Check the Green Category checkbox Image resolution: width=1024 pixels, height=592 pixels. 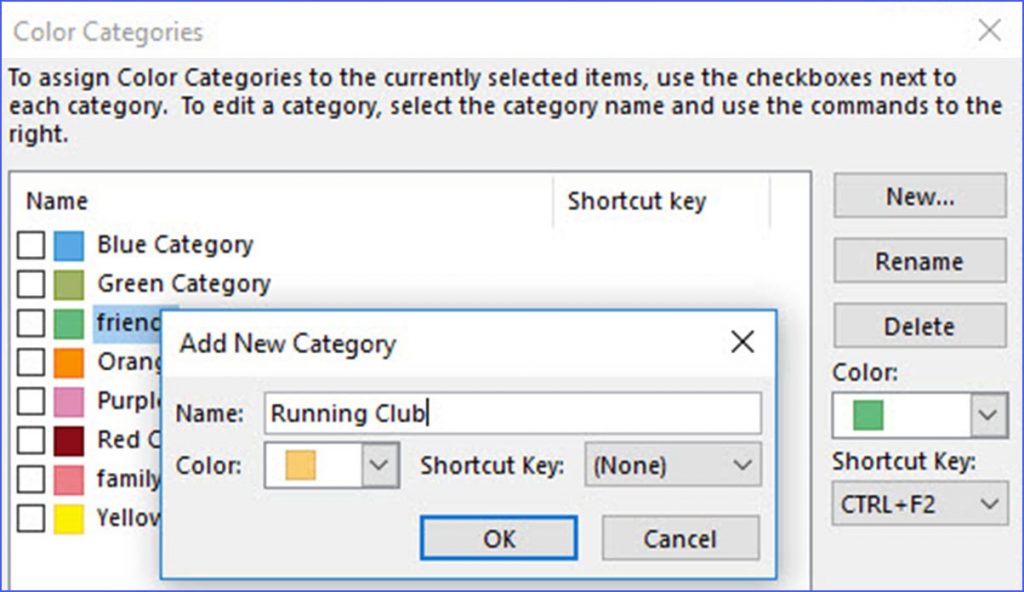click(31, 285)
